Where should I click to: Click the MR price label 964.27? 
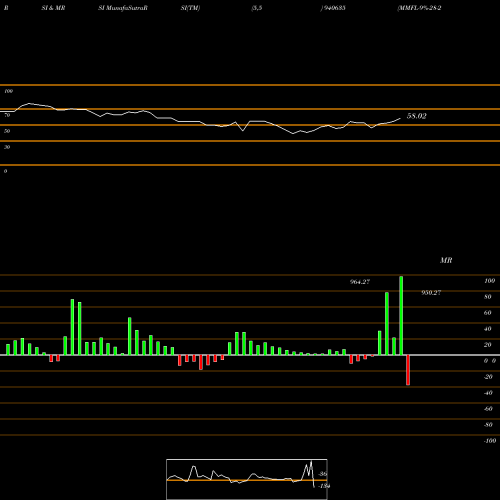[360, 282]
